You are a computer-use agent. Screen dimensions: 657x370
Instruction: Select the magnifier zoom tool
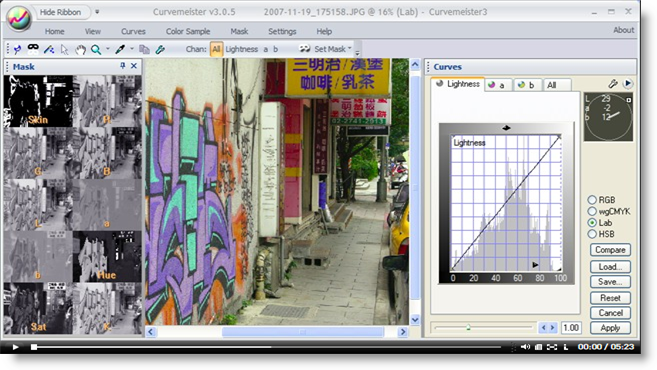tap(96, 49)
